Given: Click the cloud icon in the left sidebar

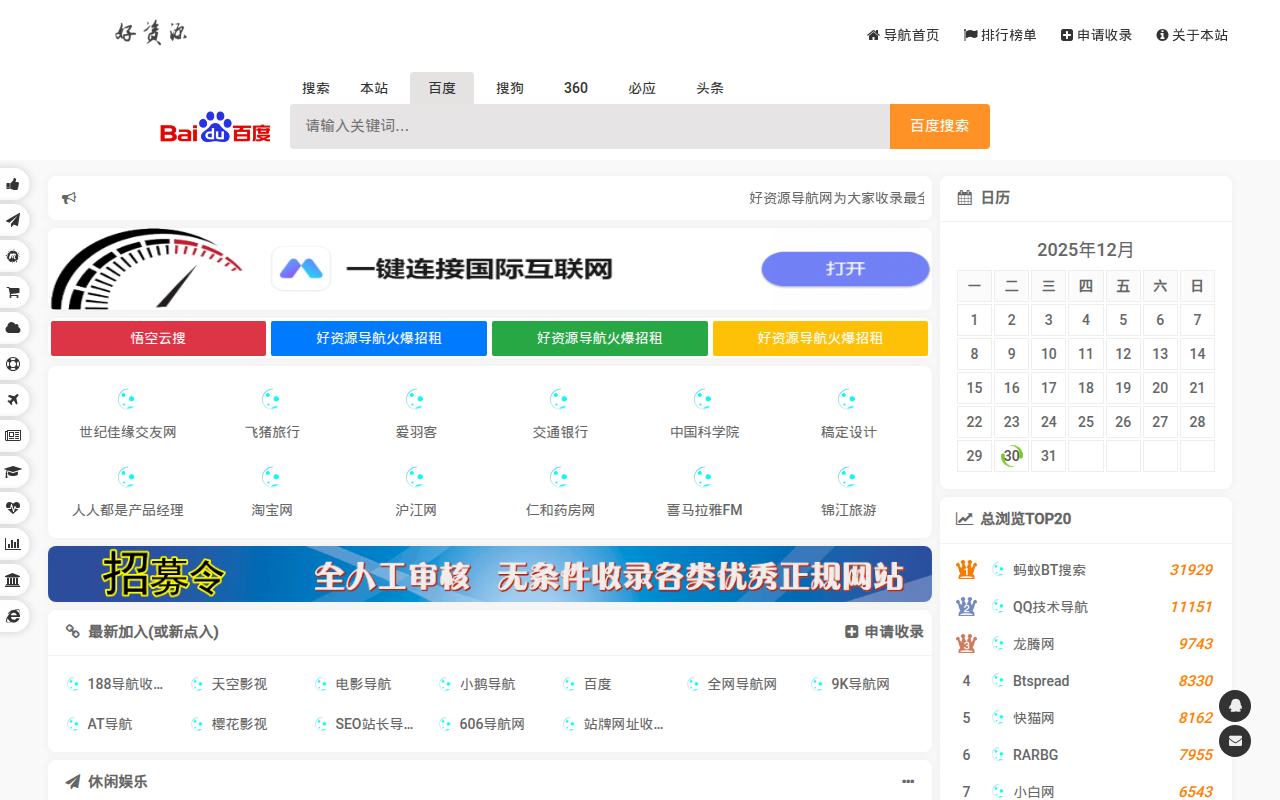Looking at the screenshot, I should [x=14, y=328].
